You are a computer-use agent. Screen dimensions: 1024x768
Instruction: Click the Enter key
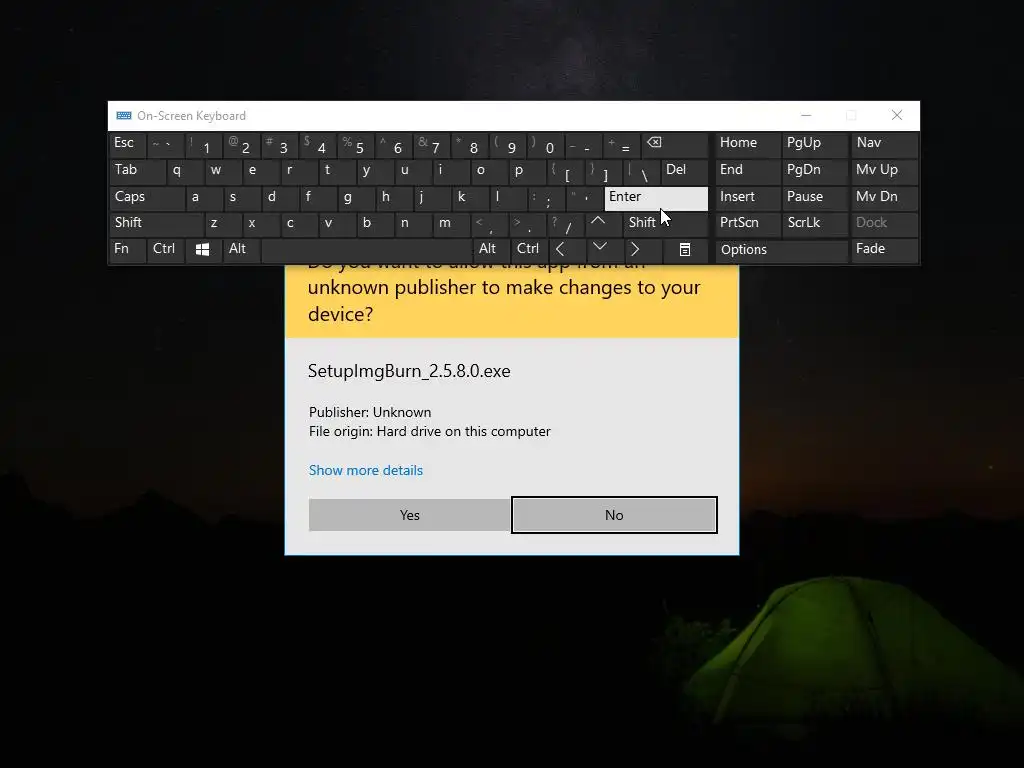(656, 199)
